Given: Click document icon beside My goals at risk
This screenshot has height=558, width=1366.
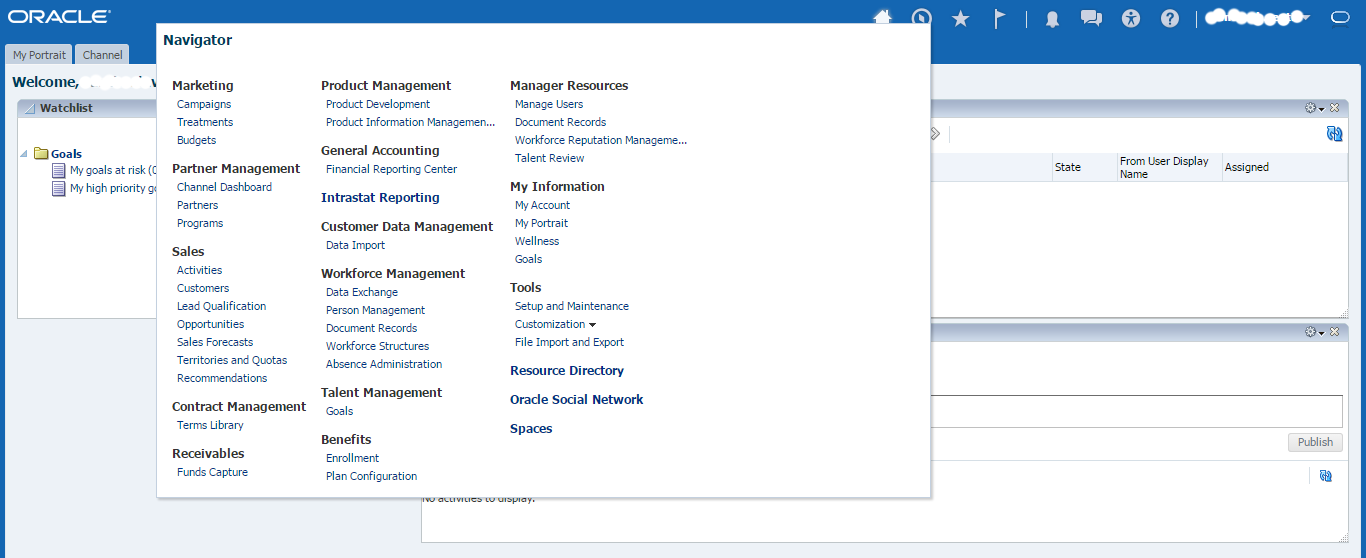Looking at the screenshot, I should 59,171.
